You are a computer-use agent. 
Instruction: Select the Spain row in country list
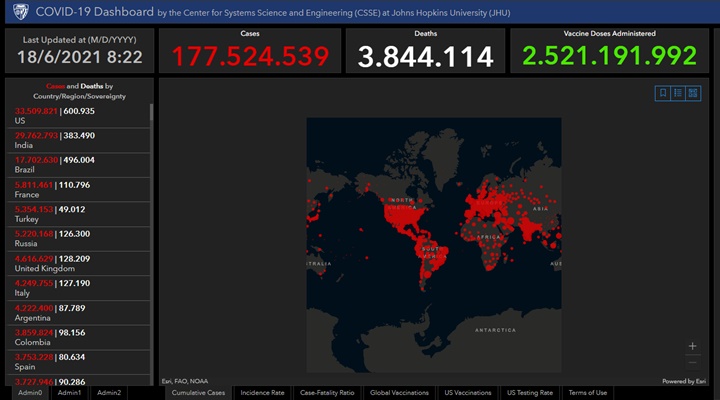coord(78,362)
